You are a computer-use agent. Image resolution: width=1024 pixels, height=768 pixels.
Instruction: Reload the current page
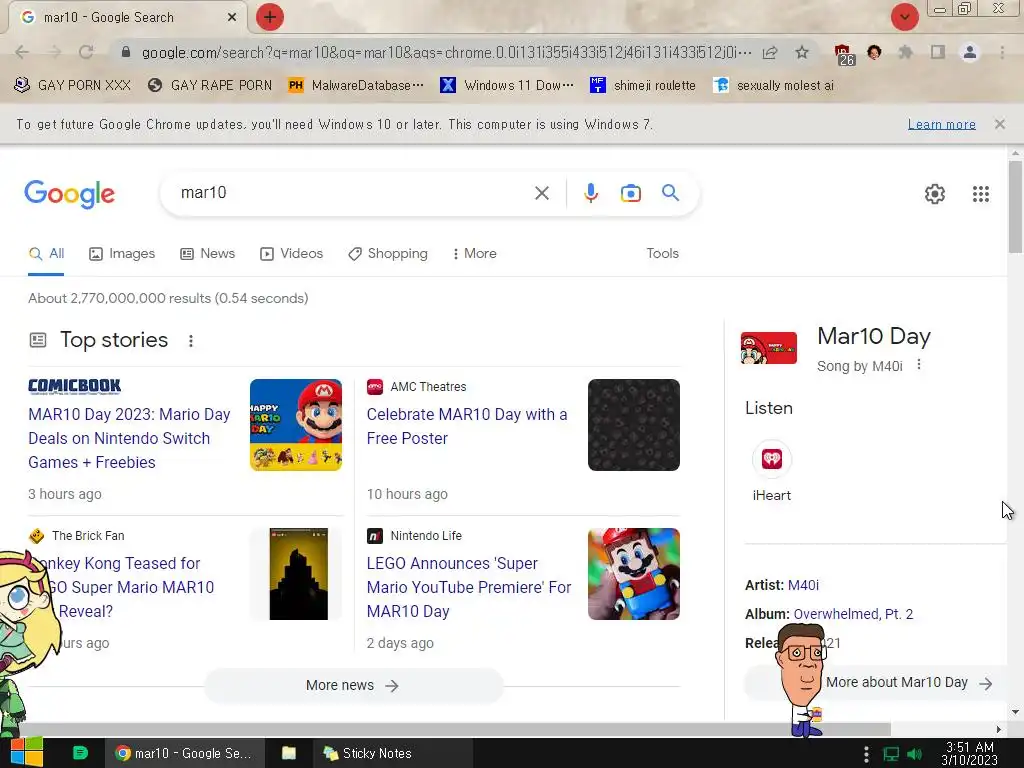point(86,52)
